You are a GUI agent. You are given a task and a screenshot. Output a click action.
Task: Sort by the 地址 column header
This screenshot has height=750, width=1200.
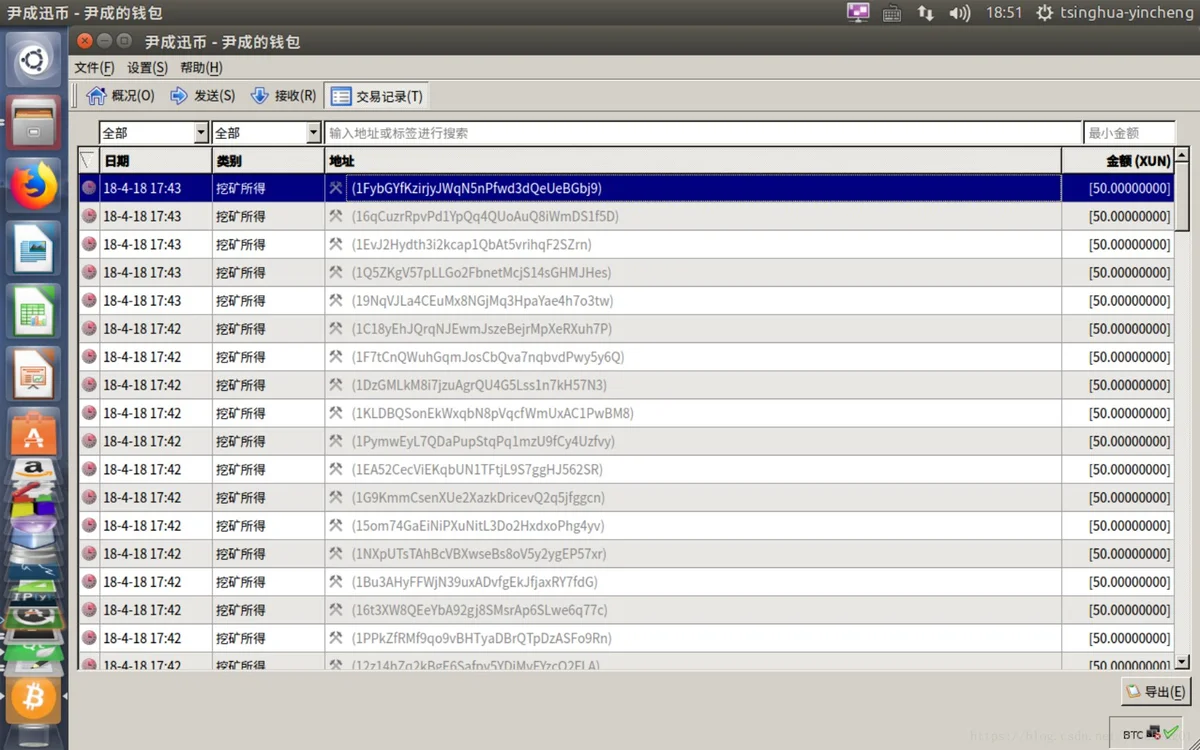click(x=693, y=160)
